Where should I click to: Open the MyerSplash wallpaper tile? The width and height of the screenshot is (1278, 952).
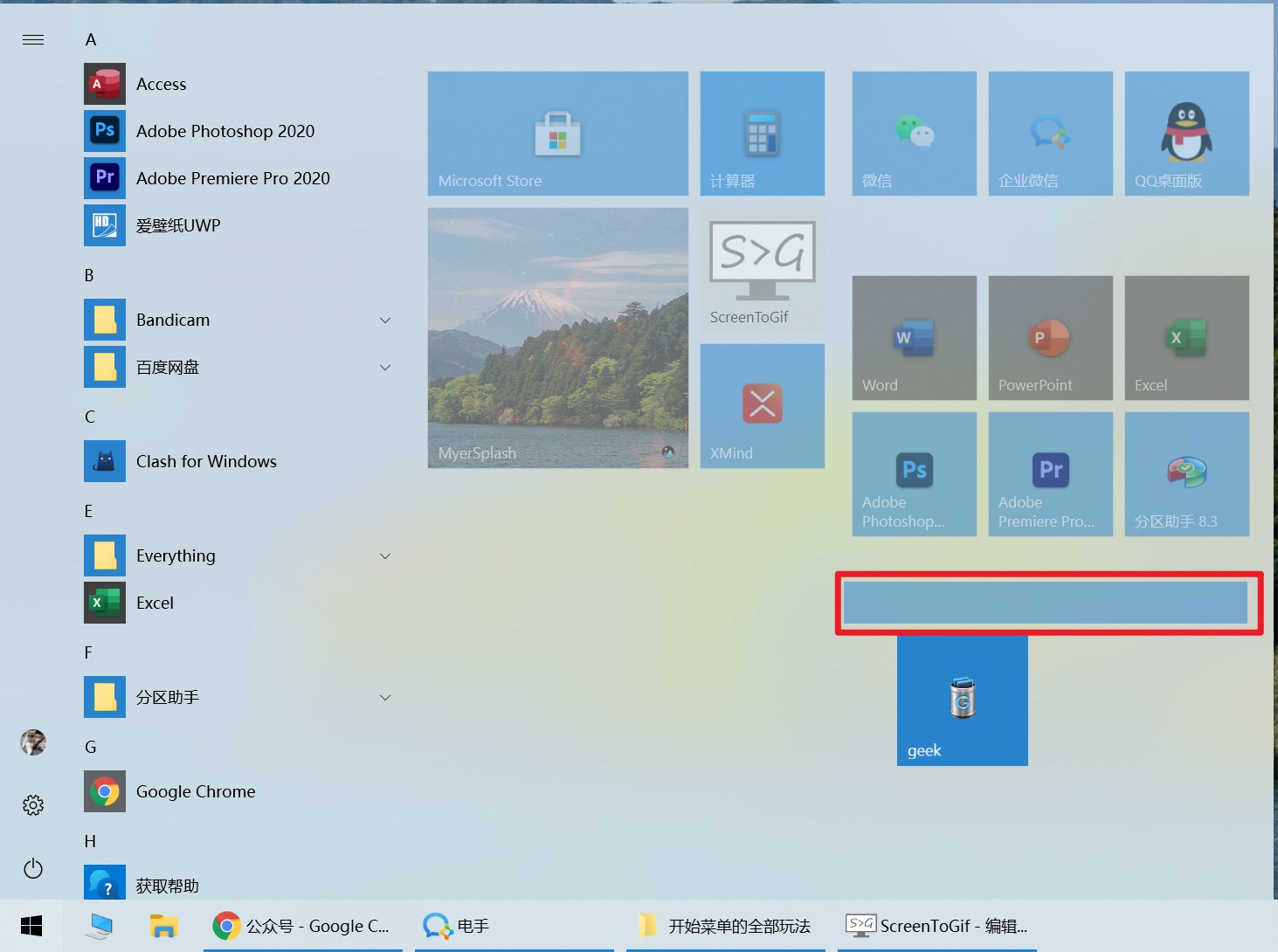tap(558, 338)
